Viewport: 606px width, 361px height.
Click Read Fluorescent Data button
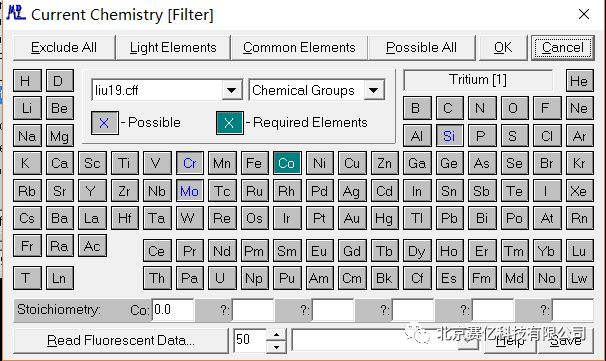(121, 340)
